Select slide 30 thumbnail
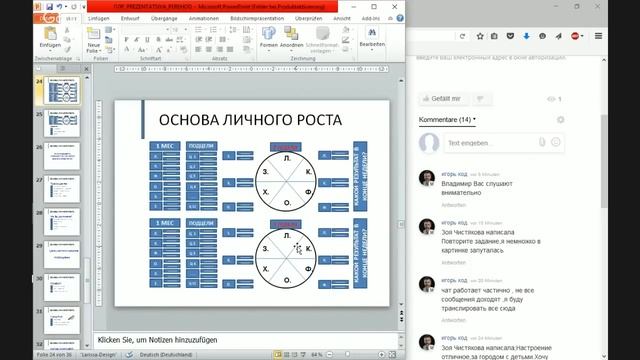Screen dimensions: 640x360 pos(62,288)
